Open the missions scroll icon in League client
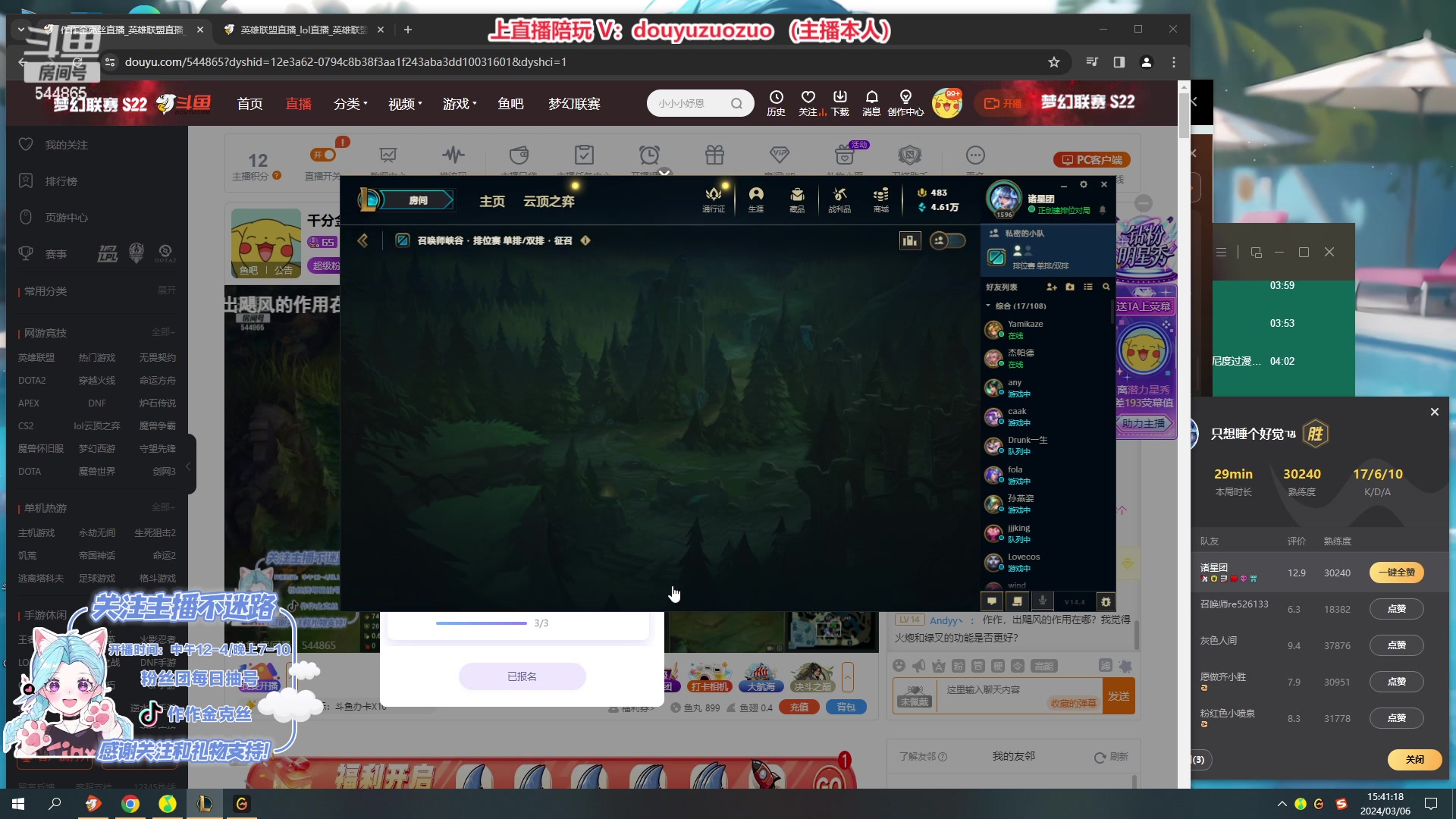This screenshot has height=819, width=1456. coord(1017,601)
